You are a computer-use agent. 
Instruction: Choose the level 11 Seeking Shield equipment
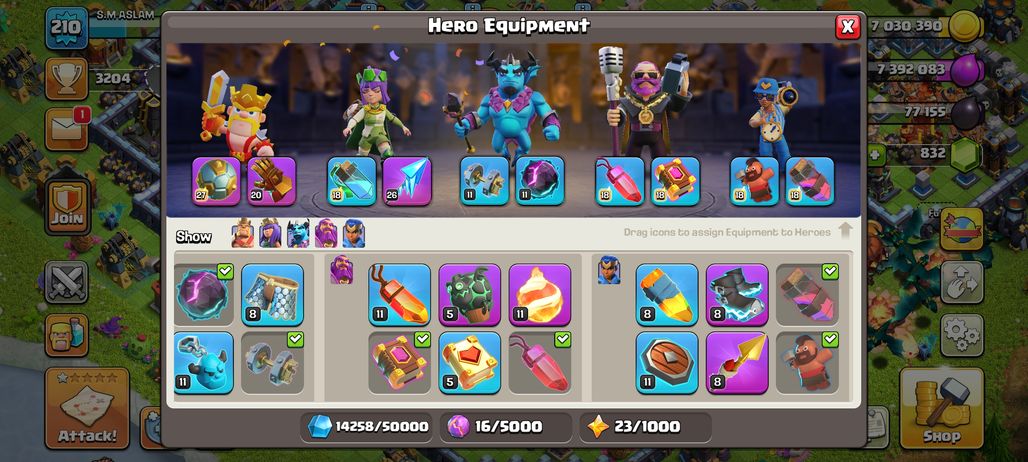pos(667,362)
